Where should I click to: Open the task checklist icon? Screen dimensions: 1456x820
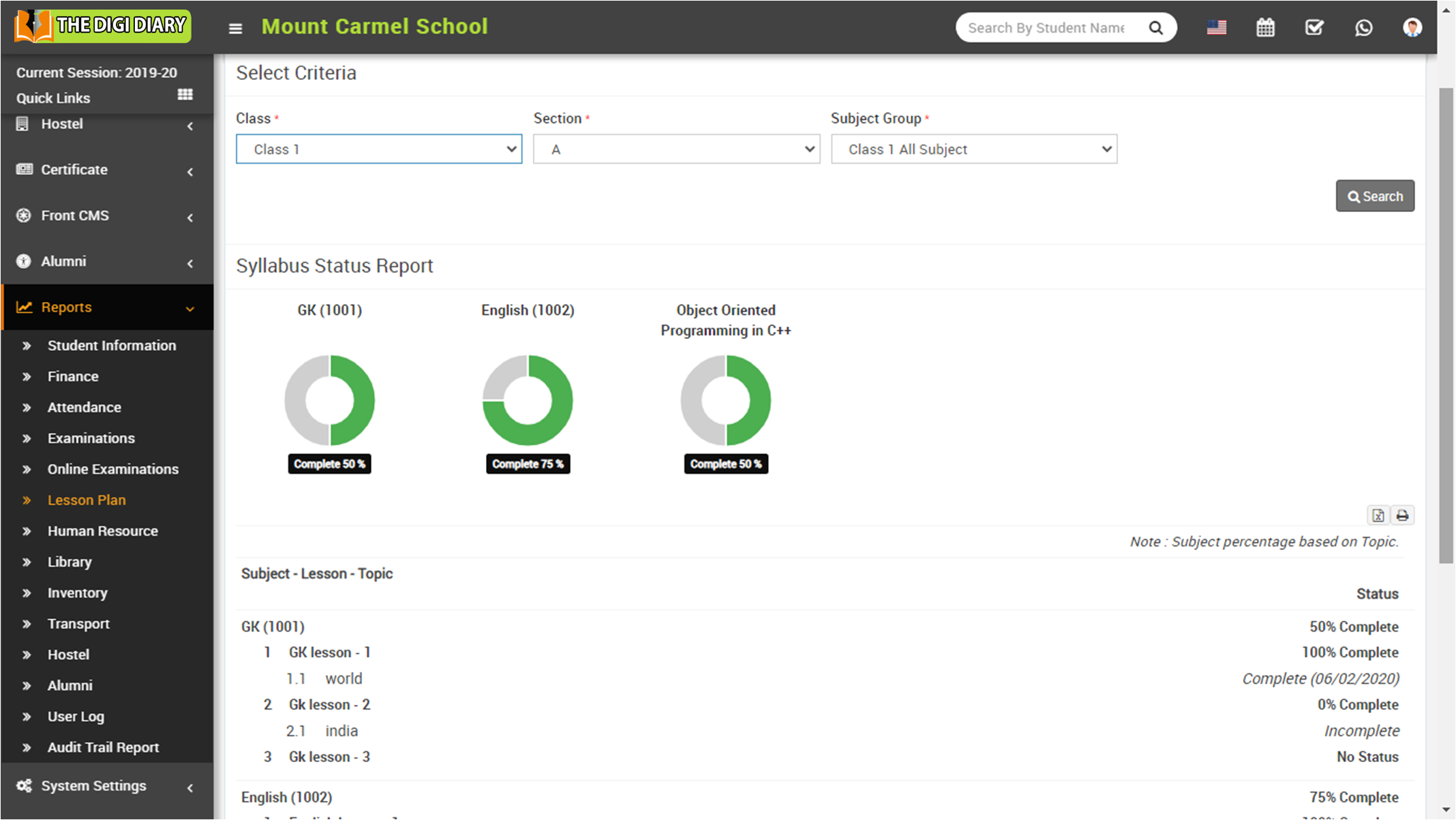pyautogui.click(x=1314, y=28)
